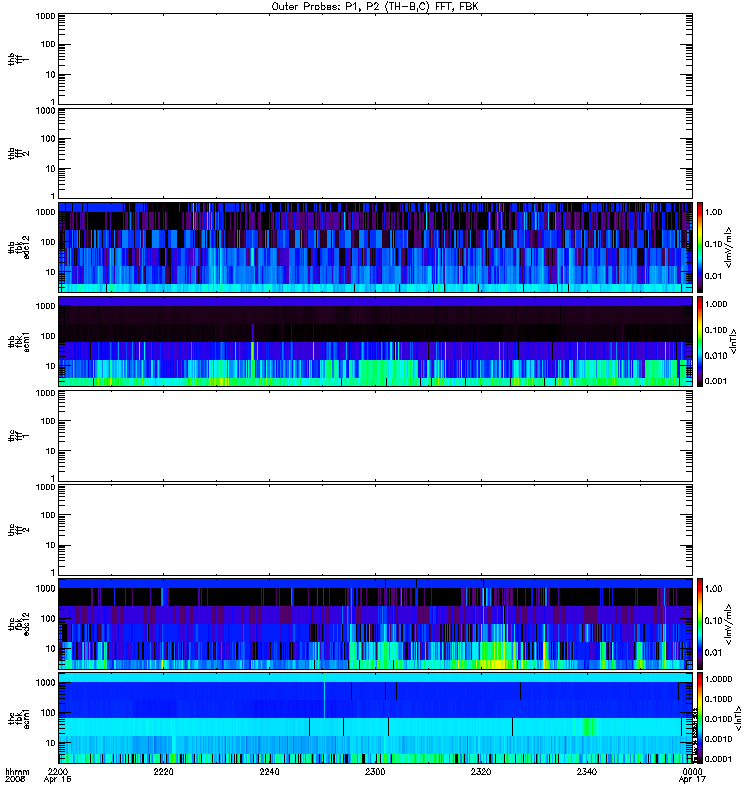Click the '2300' time axis label
The height and width of the screenshot is (800, 750).
pyautogui.click(x=375, y=771)
